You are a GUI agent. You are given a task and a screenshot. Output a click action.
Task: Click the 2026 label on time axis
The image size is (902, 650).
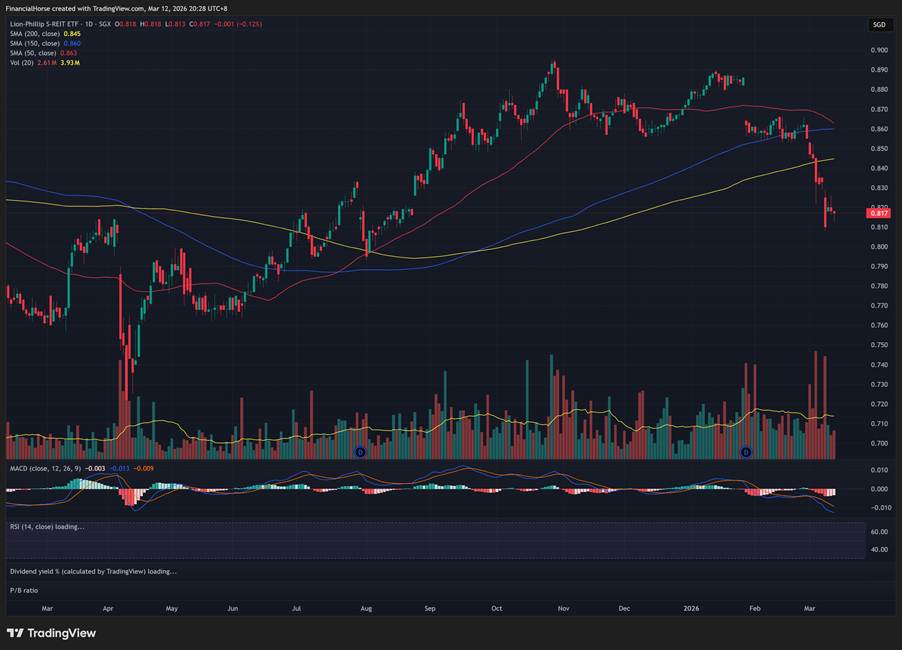point(691,607)
